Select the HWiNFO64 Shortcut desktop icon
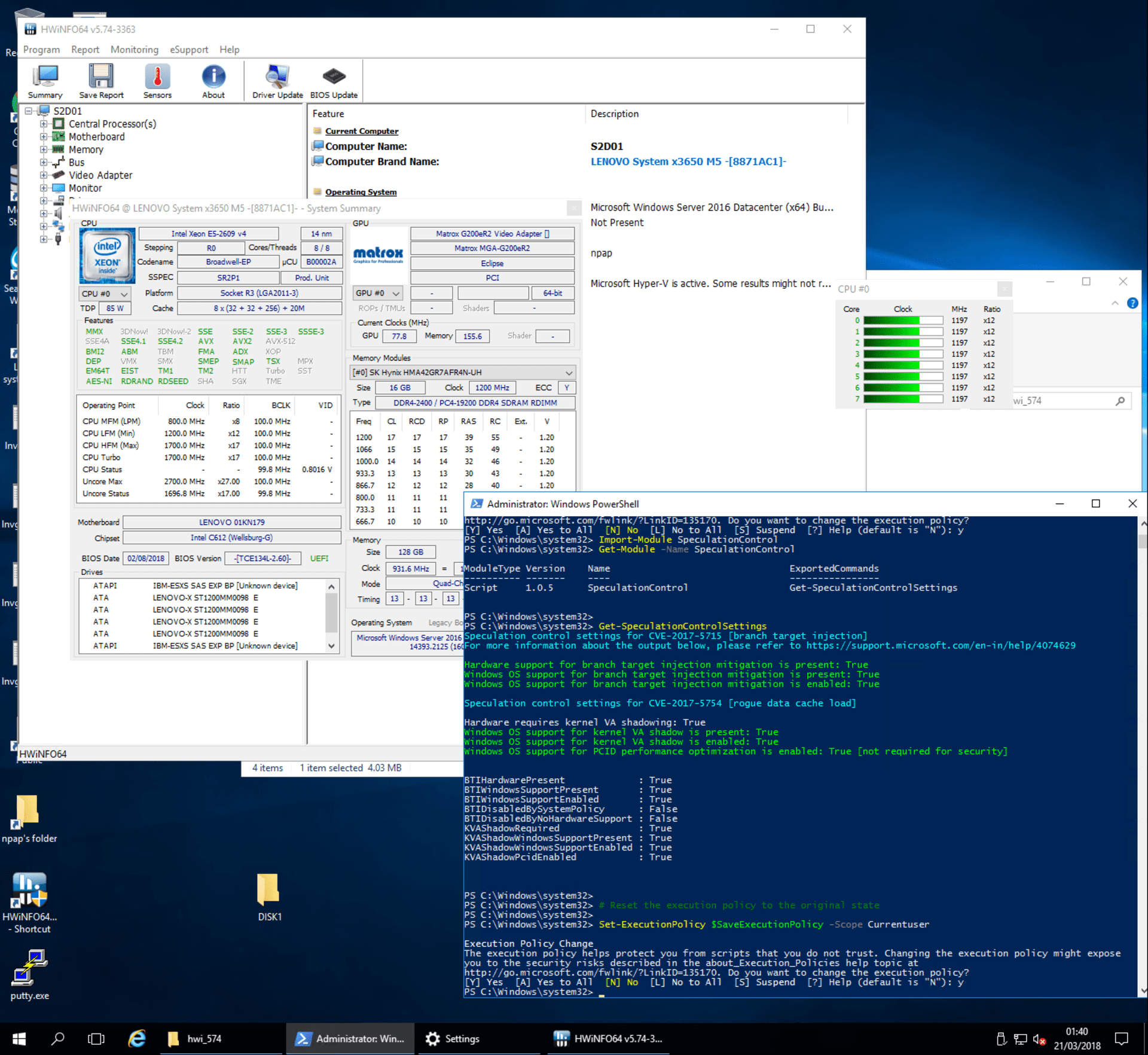 click(x=29, y=903)
